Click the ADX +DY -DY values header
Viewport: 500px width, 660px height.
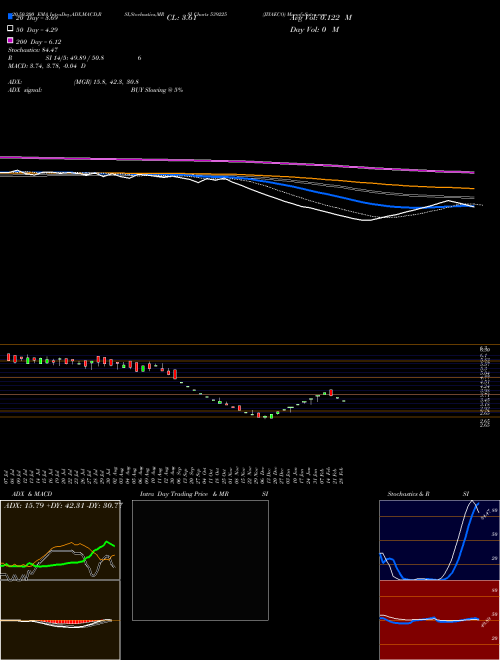(x=63, y=506)
